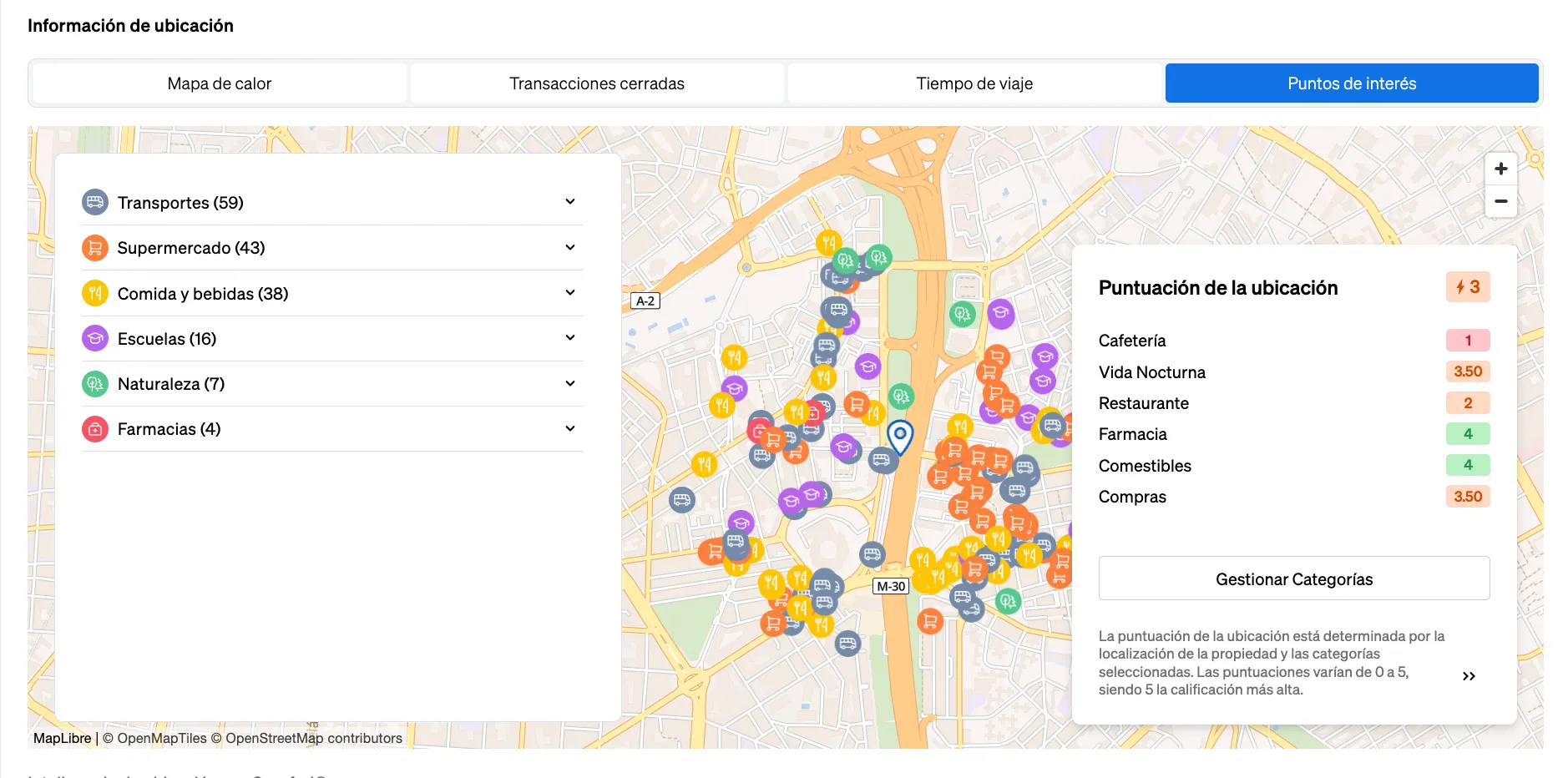This screenshot has width=1568, height=778.
Task: Expand the Transportes (59) category chevron
Action: point(570,201)
